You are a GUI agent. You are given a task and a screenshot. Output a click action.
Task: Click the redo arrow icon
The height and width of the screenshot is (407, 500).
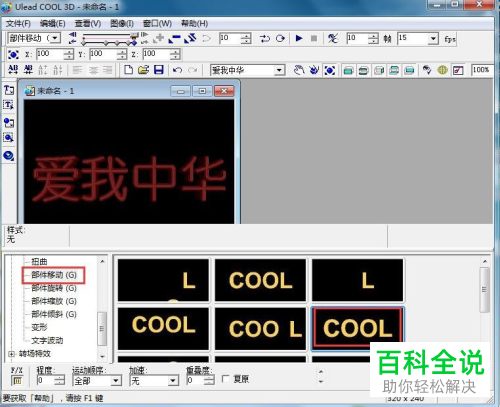(193, 70)
